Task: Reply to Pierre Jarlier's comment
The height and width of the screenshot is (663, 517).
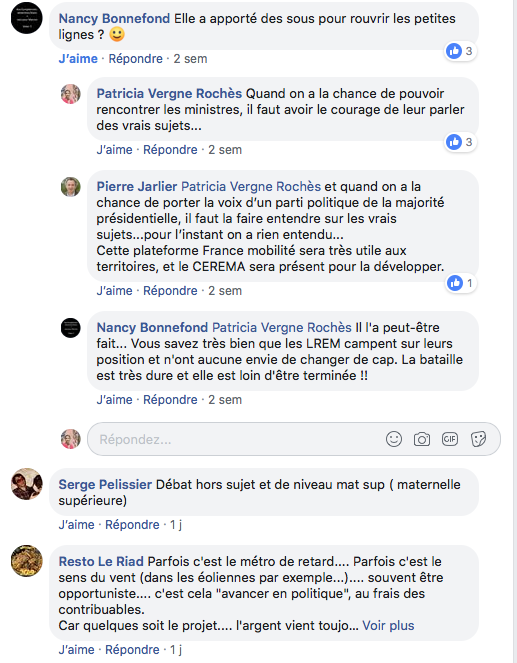Action: click(x=170, y=291)
